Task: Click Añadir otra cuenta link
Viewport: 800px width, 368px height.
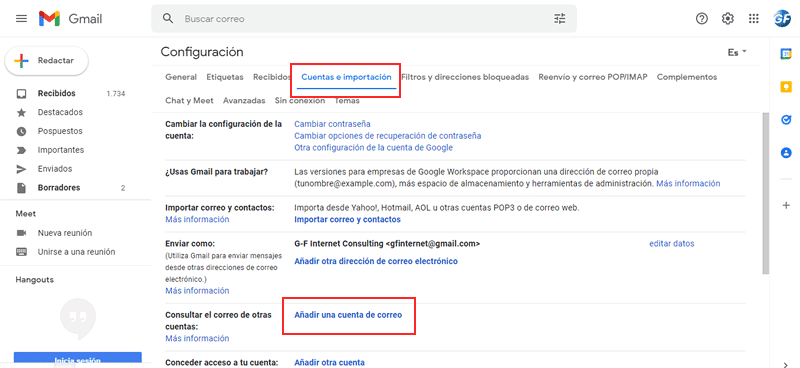Action: 330,362
